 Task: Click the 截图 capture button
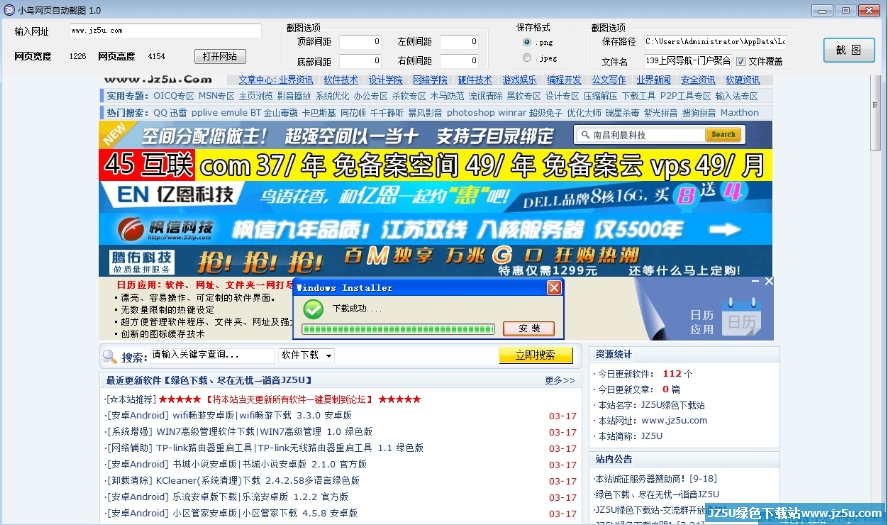tap(848, 50)
